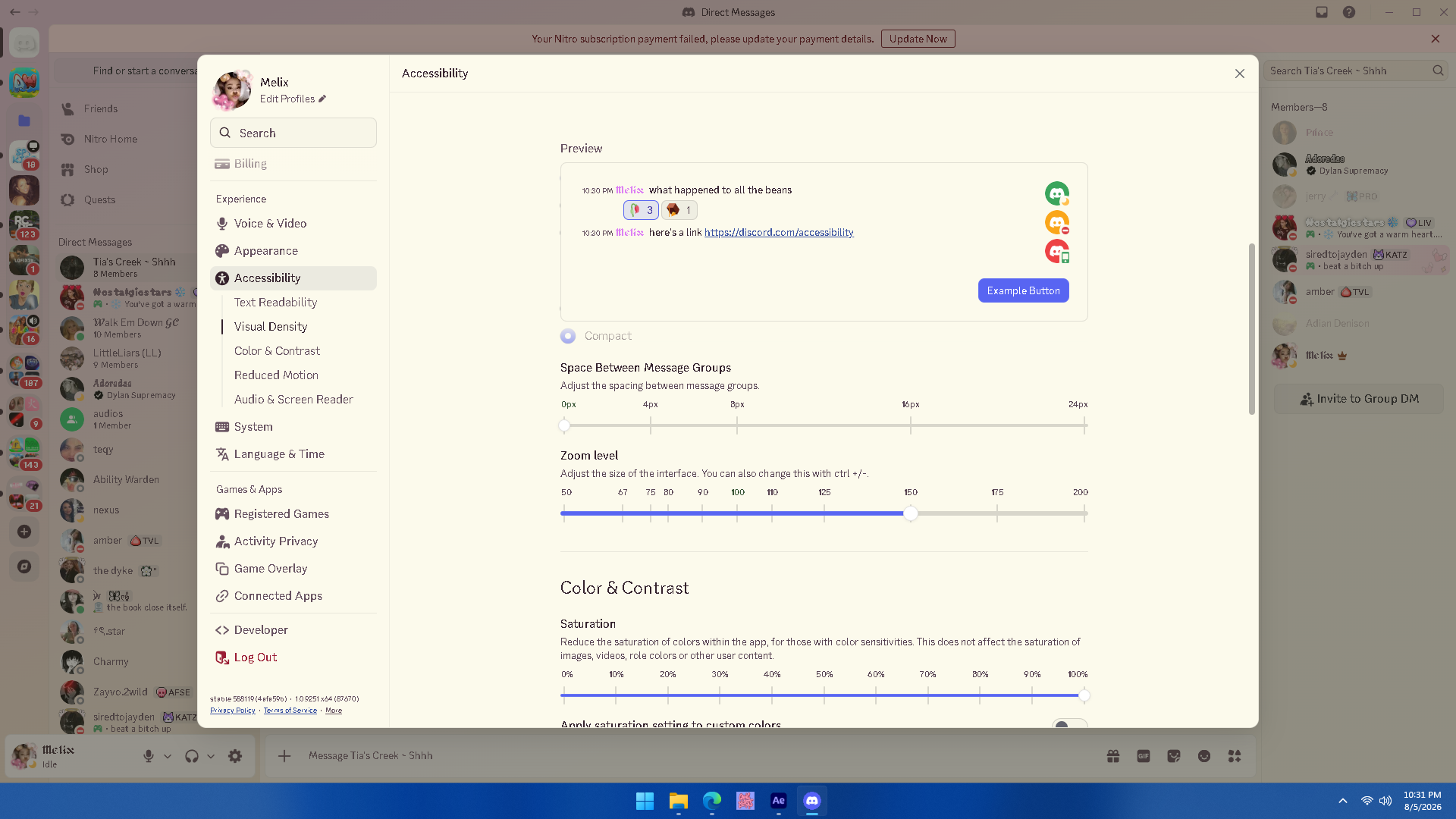Open Microsoft Edge from taskbar
The image size is (1456, 819).
[x=711, y=802]
